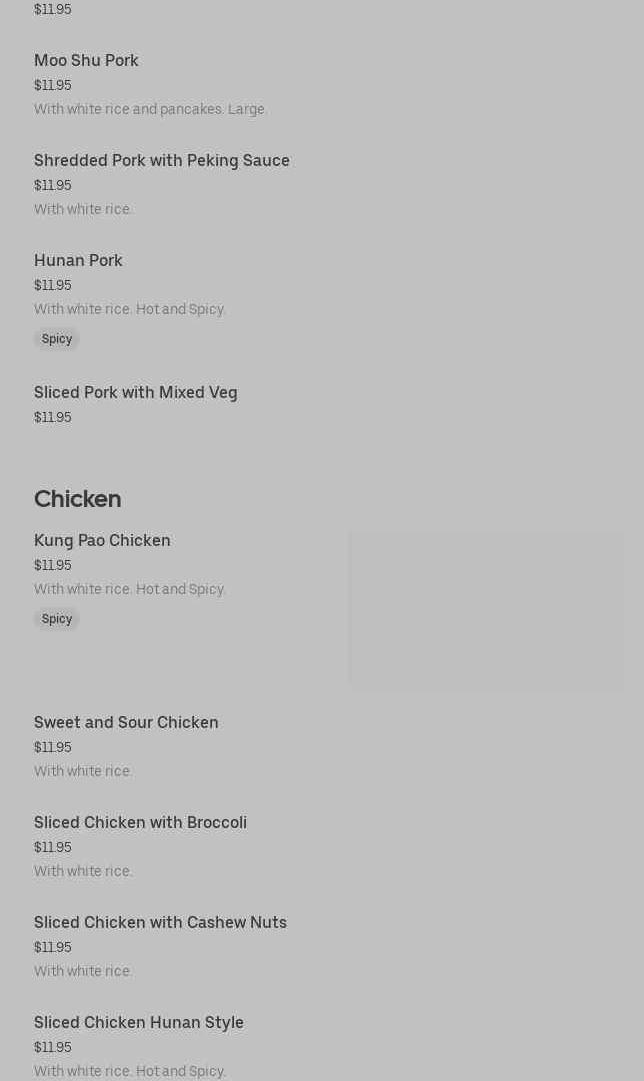The width and height of the screenshot is (644, 1081).
Task: Open the Kung Pao Chicken photo thumbnail
Action: pos(486,609)
